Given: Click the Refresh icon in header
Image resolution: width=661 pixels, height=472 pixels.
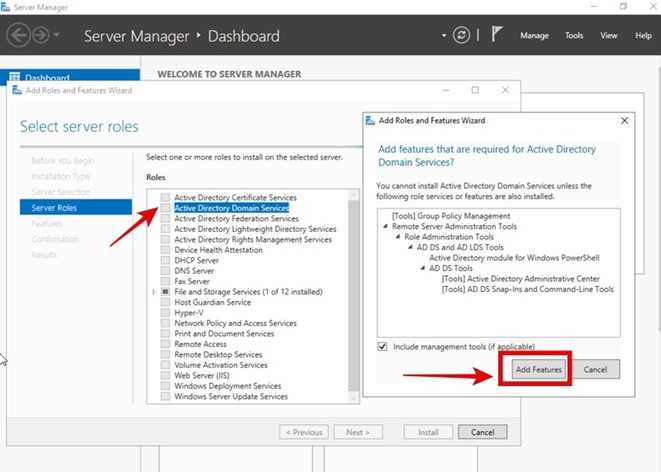Looking at the screenshot, I should (x=461, y=35).
